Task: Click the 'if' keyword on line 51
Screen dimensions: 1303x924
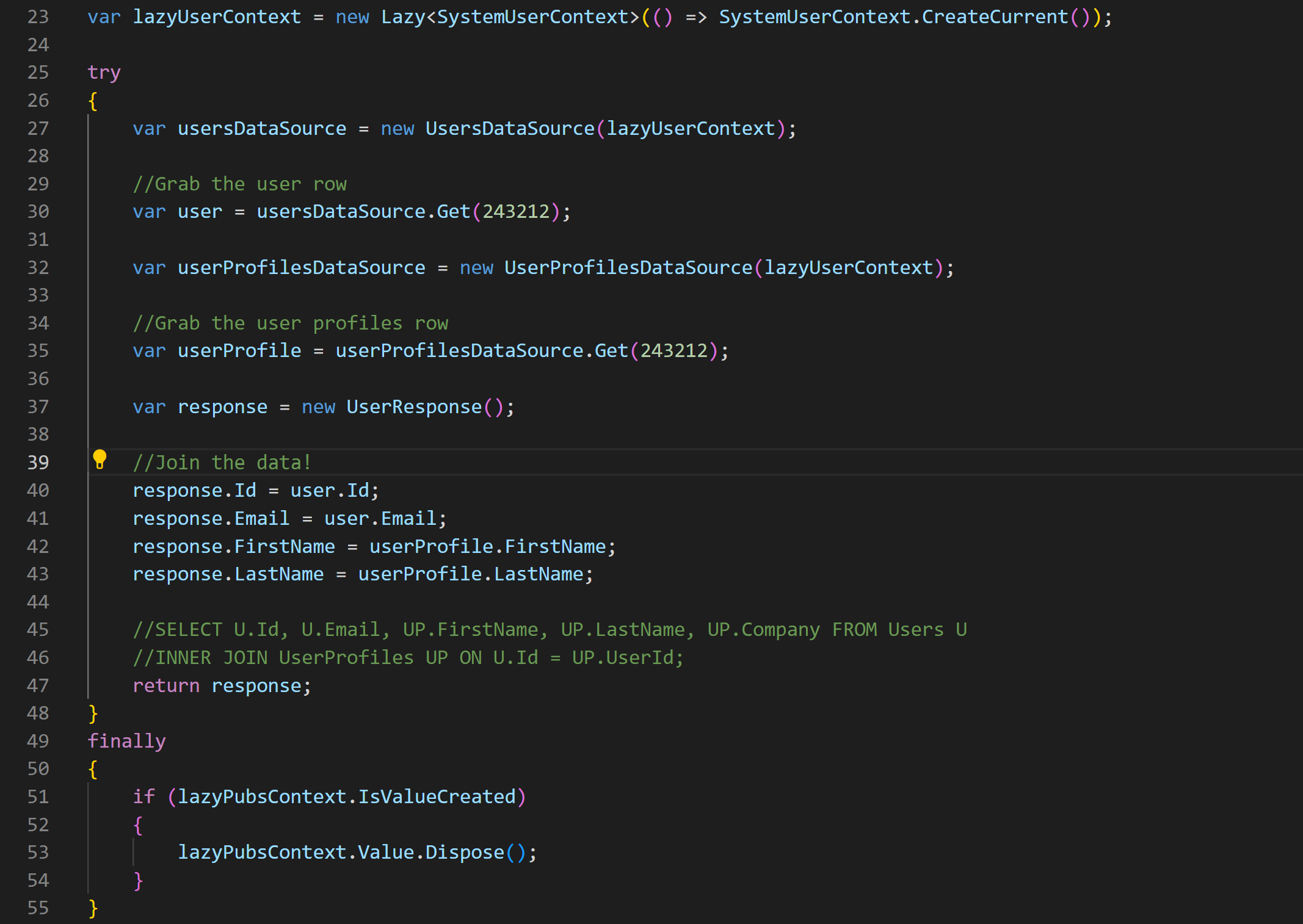Action: point(143,797)
